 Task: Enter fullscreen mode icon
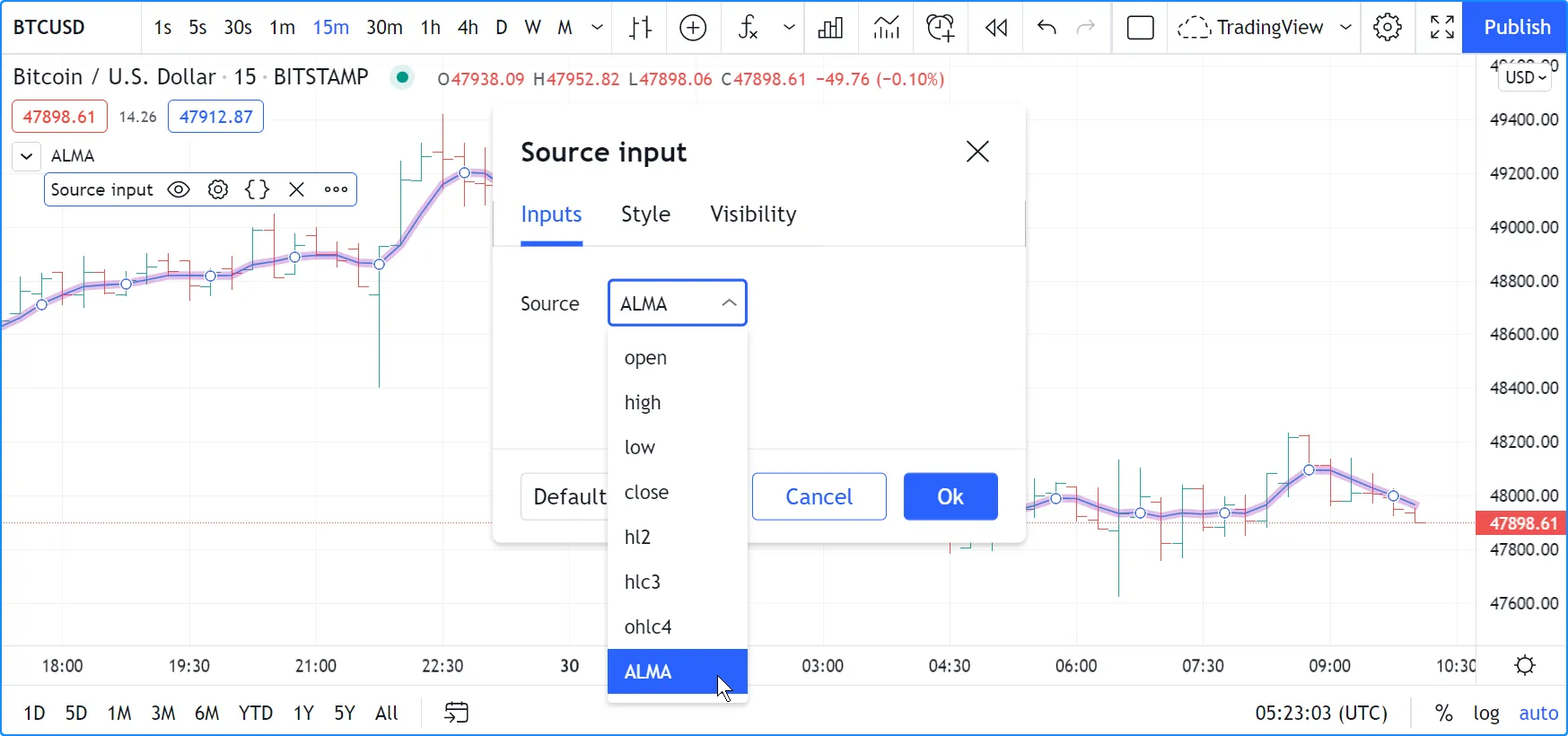click(1441, 28)
